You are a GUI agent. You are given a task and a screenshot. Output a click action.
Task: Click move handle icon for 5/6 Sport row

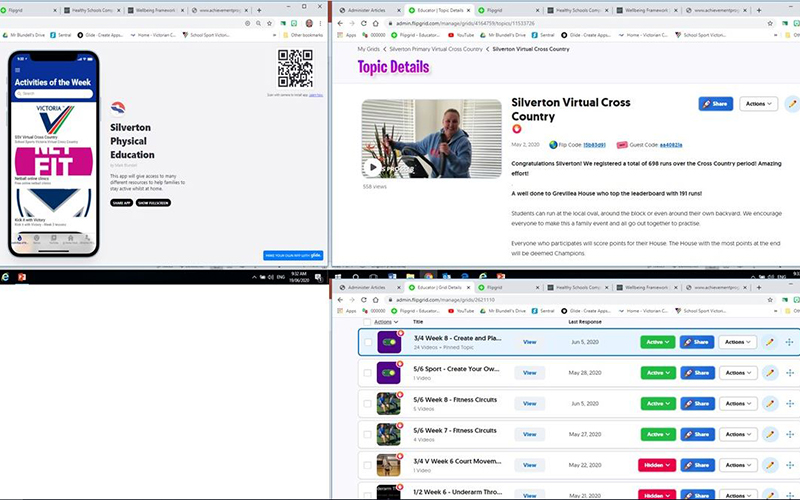coord(789,373)
